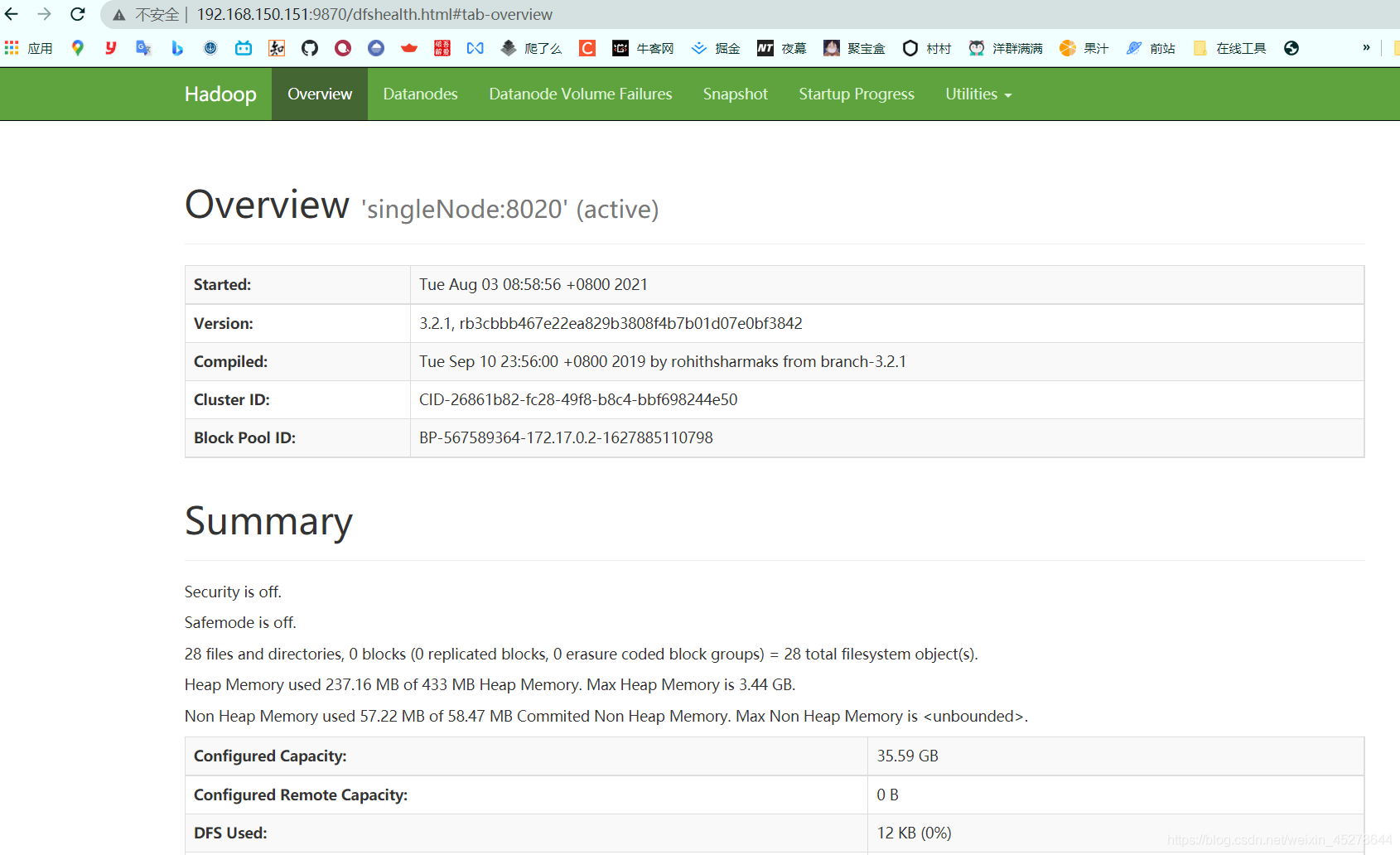Open the 掘金 bookmark
Screen dimensions: 1400x855
coord(716,48)
